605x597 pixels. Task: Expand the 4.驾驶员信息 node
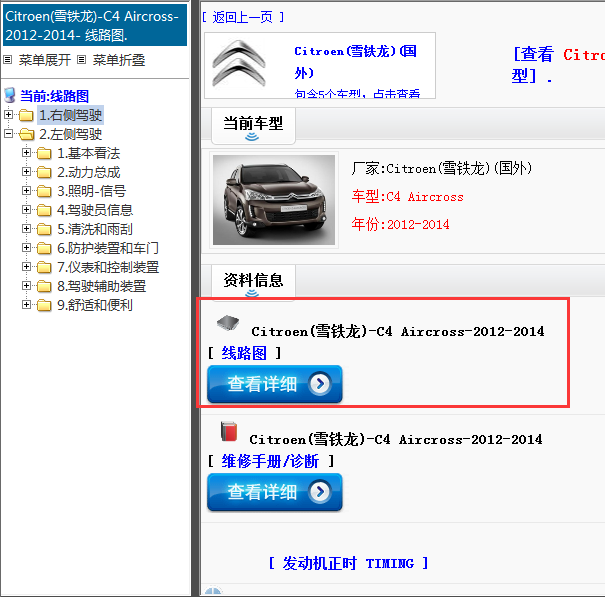click(26, 209)
